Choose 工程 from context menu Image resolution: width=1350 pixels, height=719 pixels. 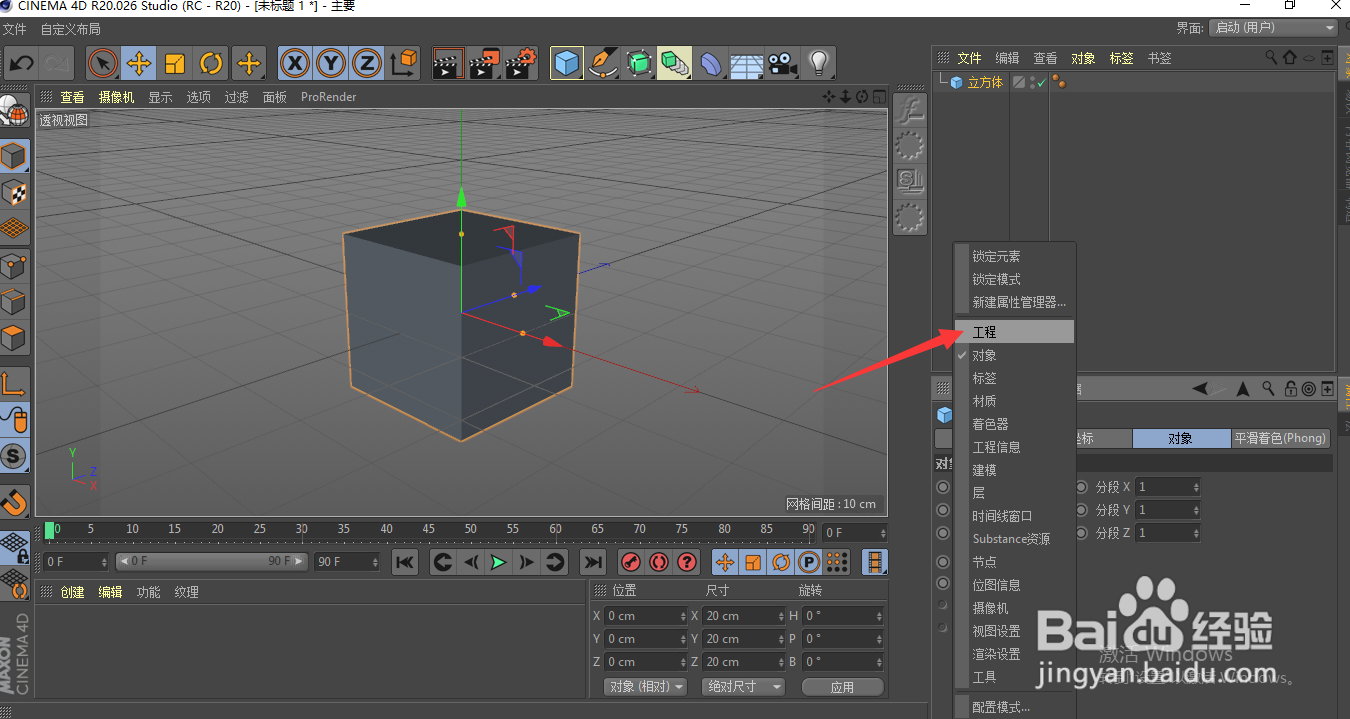point(1014,331)
